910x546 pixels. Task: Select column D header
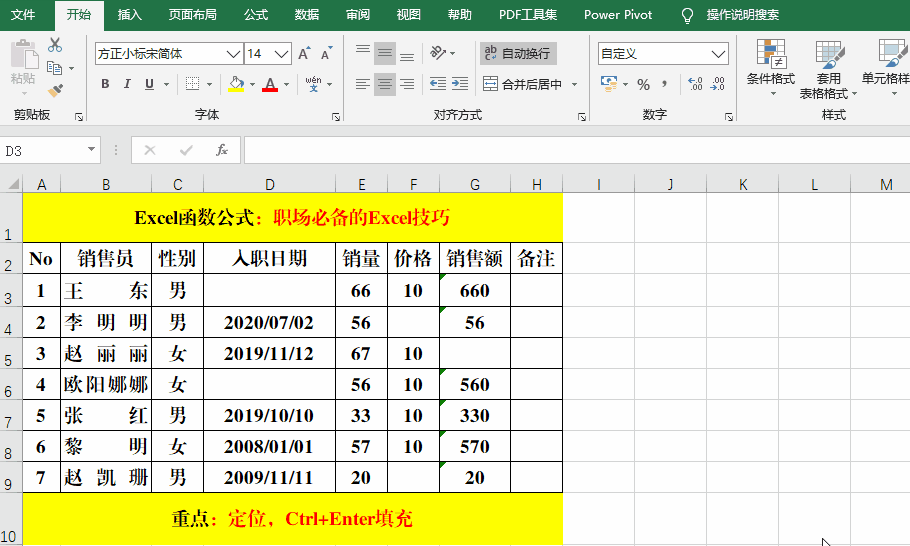269,185
